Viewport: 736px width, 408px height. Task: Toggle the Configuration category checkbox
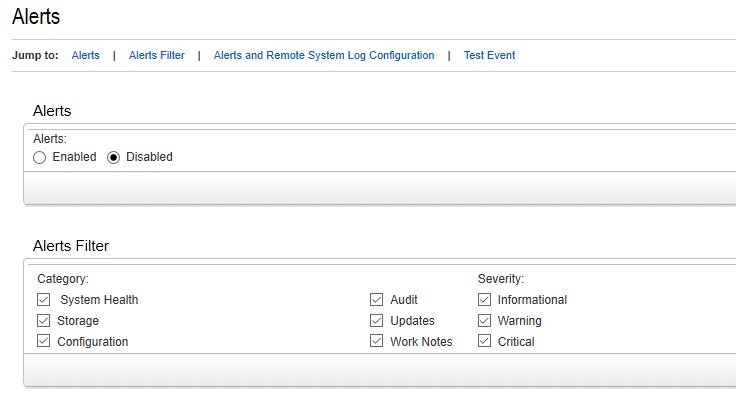pyautogui.click(x=44, y=341)
